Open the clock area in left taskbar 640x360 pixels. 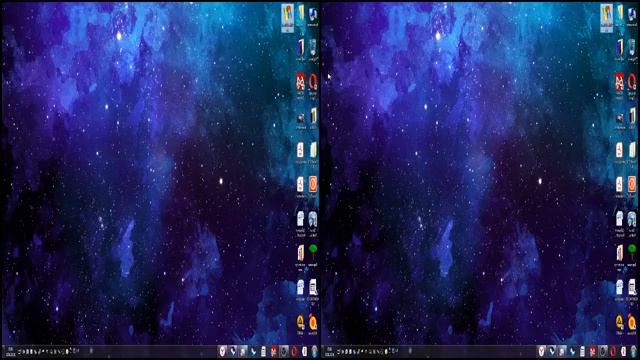click(x=11, y=352)
